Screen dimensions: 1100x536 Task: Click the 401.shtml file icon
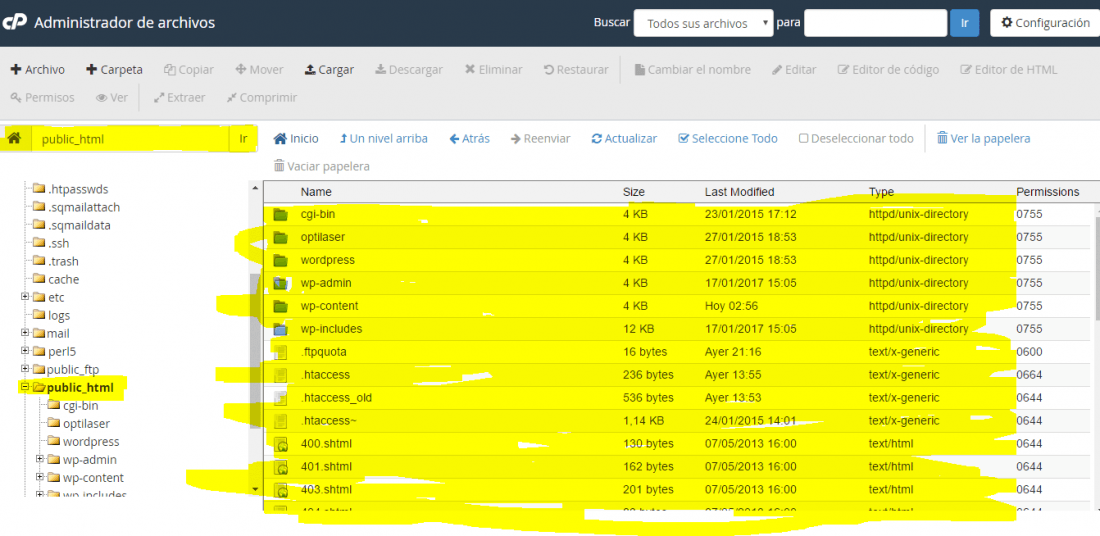(x=281, y=467)
